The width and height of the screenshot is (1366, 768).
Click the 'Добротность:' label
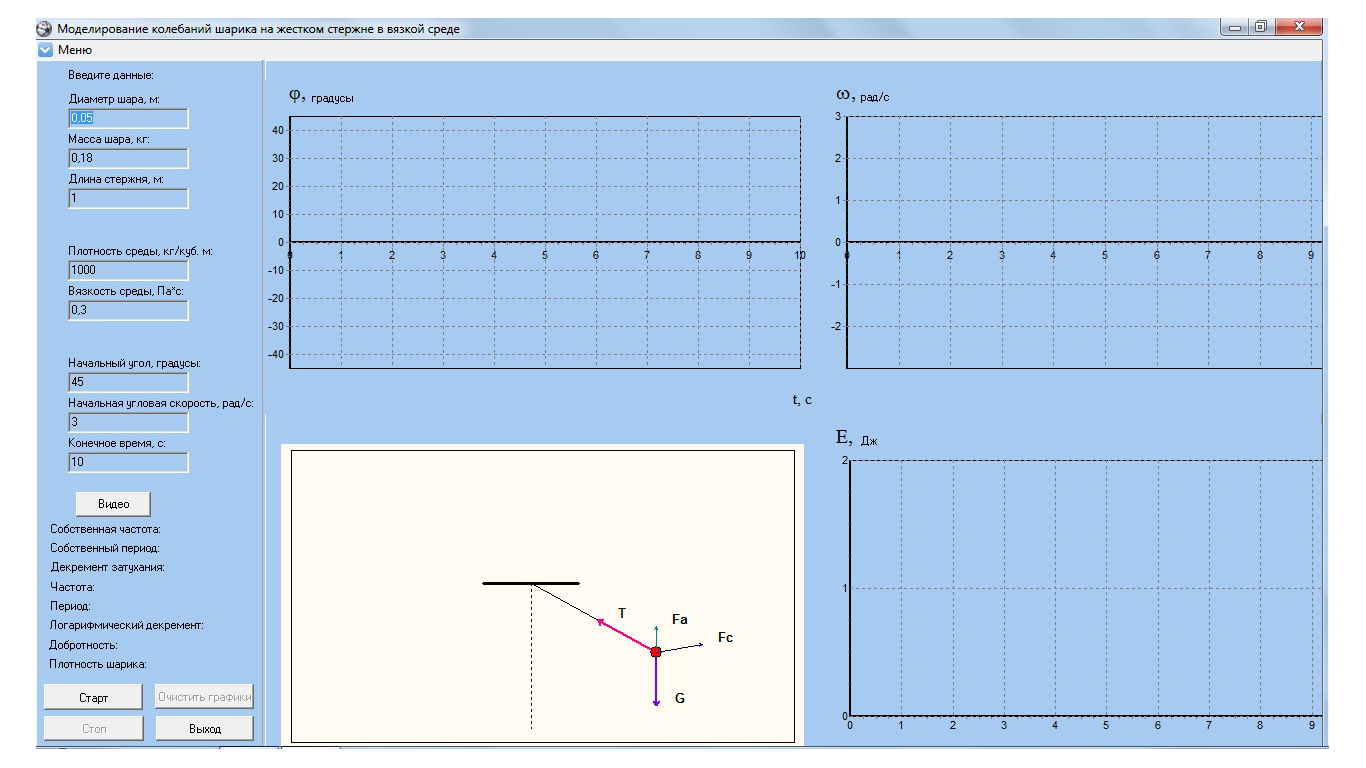[84, 645]
